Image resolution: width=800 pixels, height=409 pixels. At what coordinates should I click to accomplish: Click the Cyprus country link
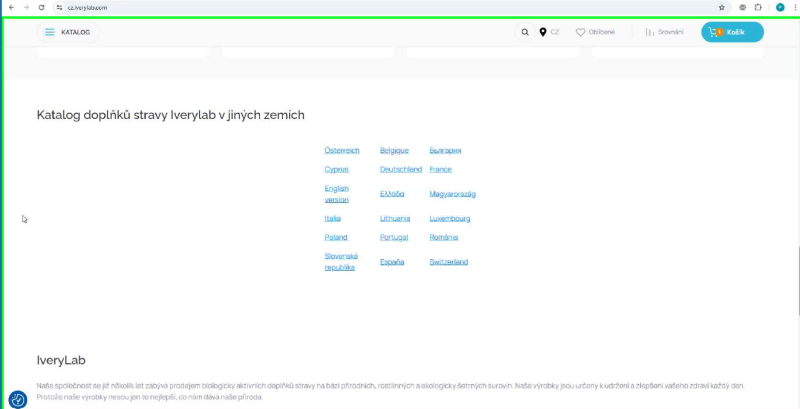(x=336, y=169)
